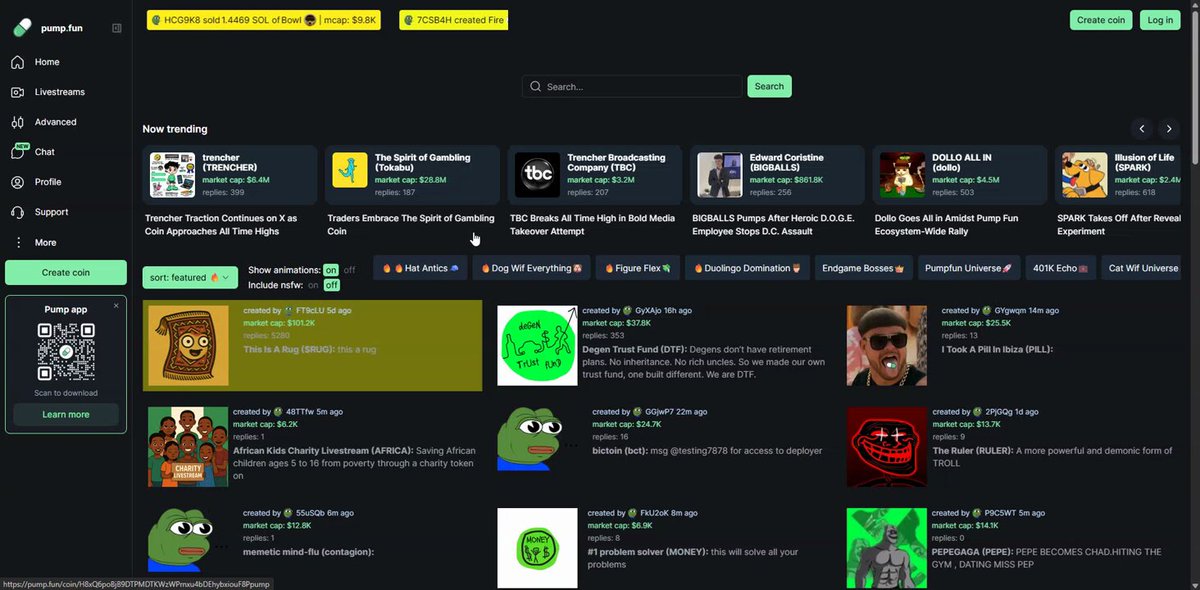The width and height of the screenshot is (1200, 590).
Task: Turn Show animations off
Action: (350, 270)
